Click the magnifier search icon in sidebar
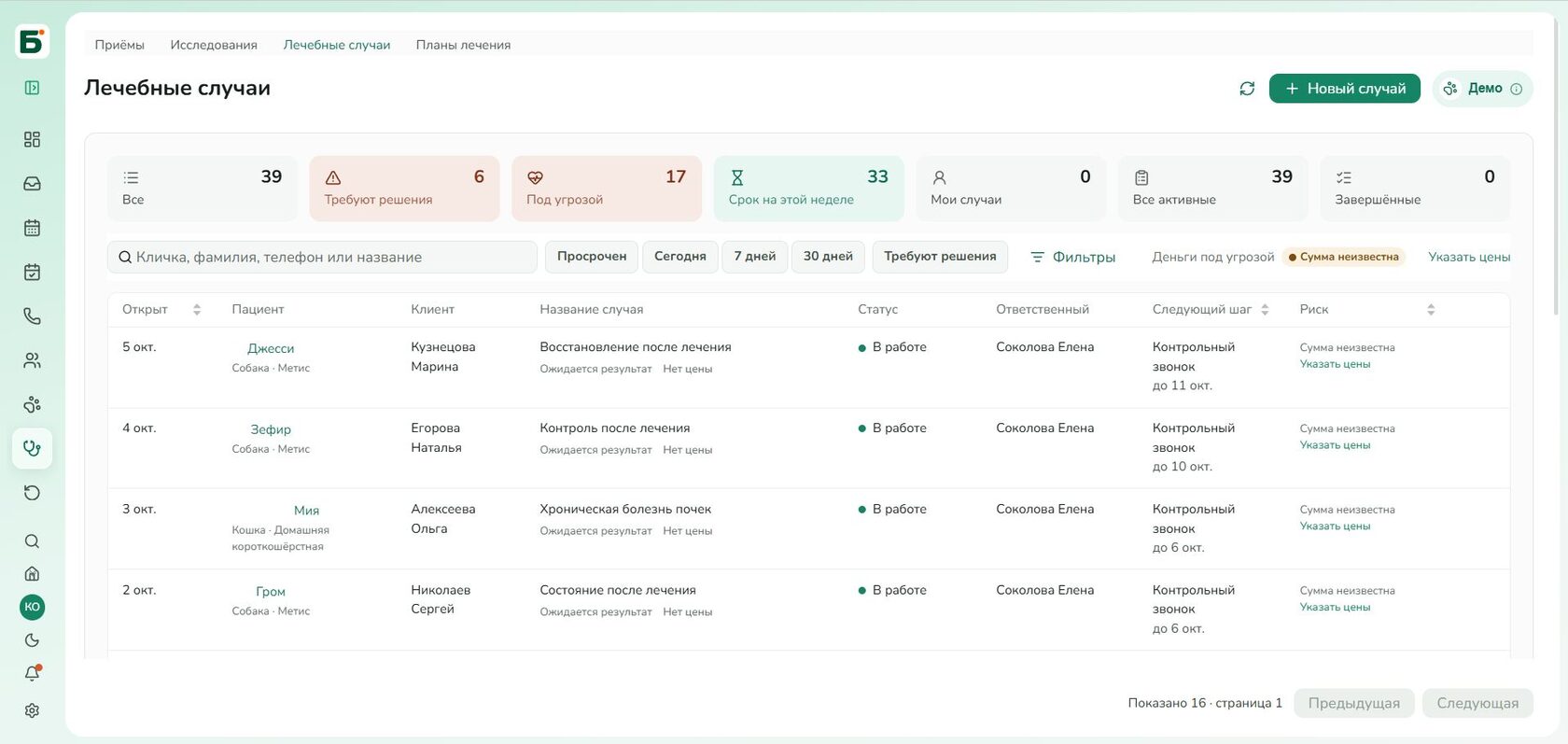The image size is (1568, 744). pyautogui.click(x=32, y=541)
